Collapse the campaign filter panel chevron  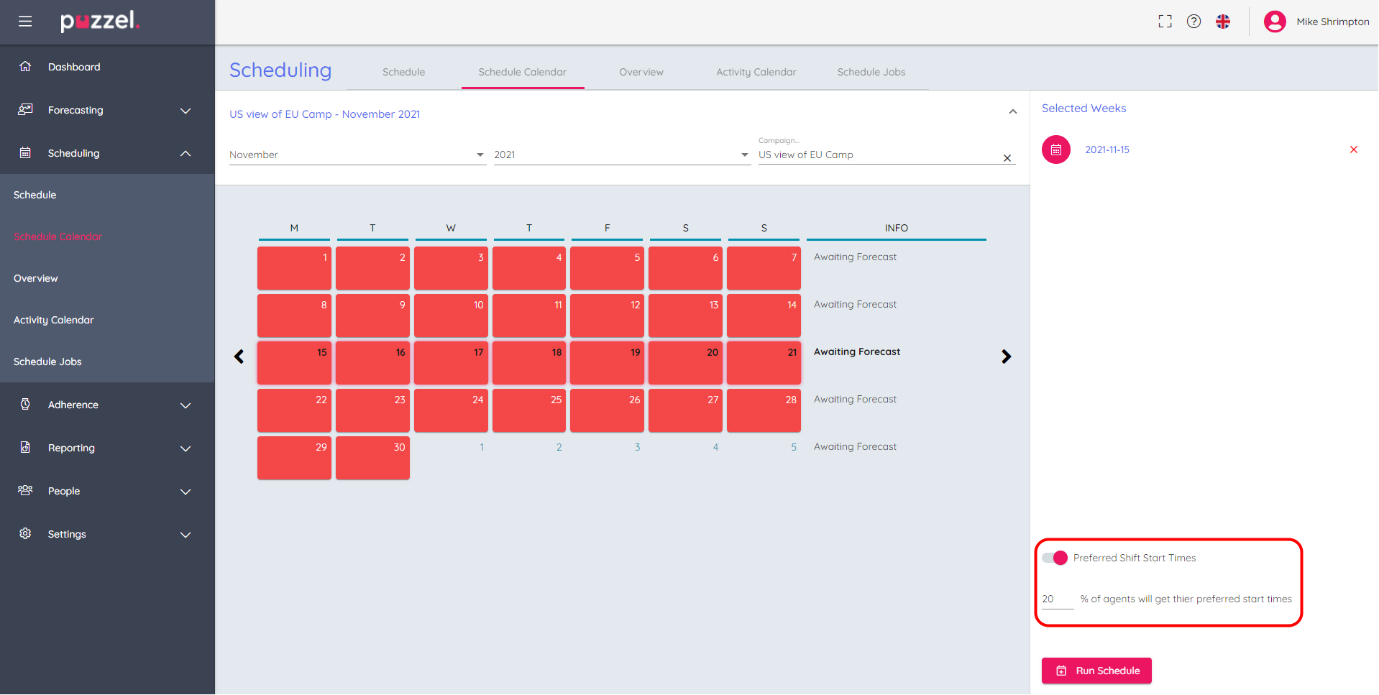click(x=1012, y=112)
